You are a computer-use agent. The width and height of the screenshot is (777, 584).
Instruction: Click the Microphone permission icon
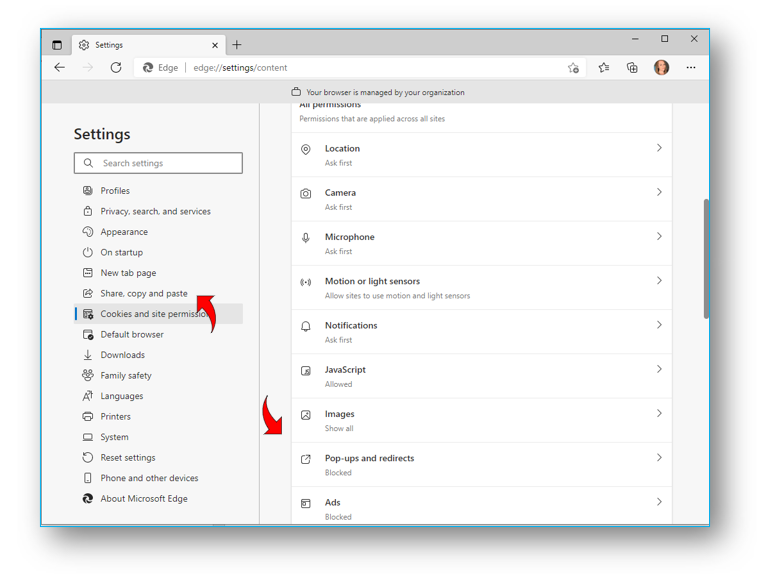point(306,238)
